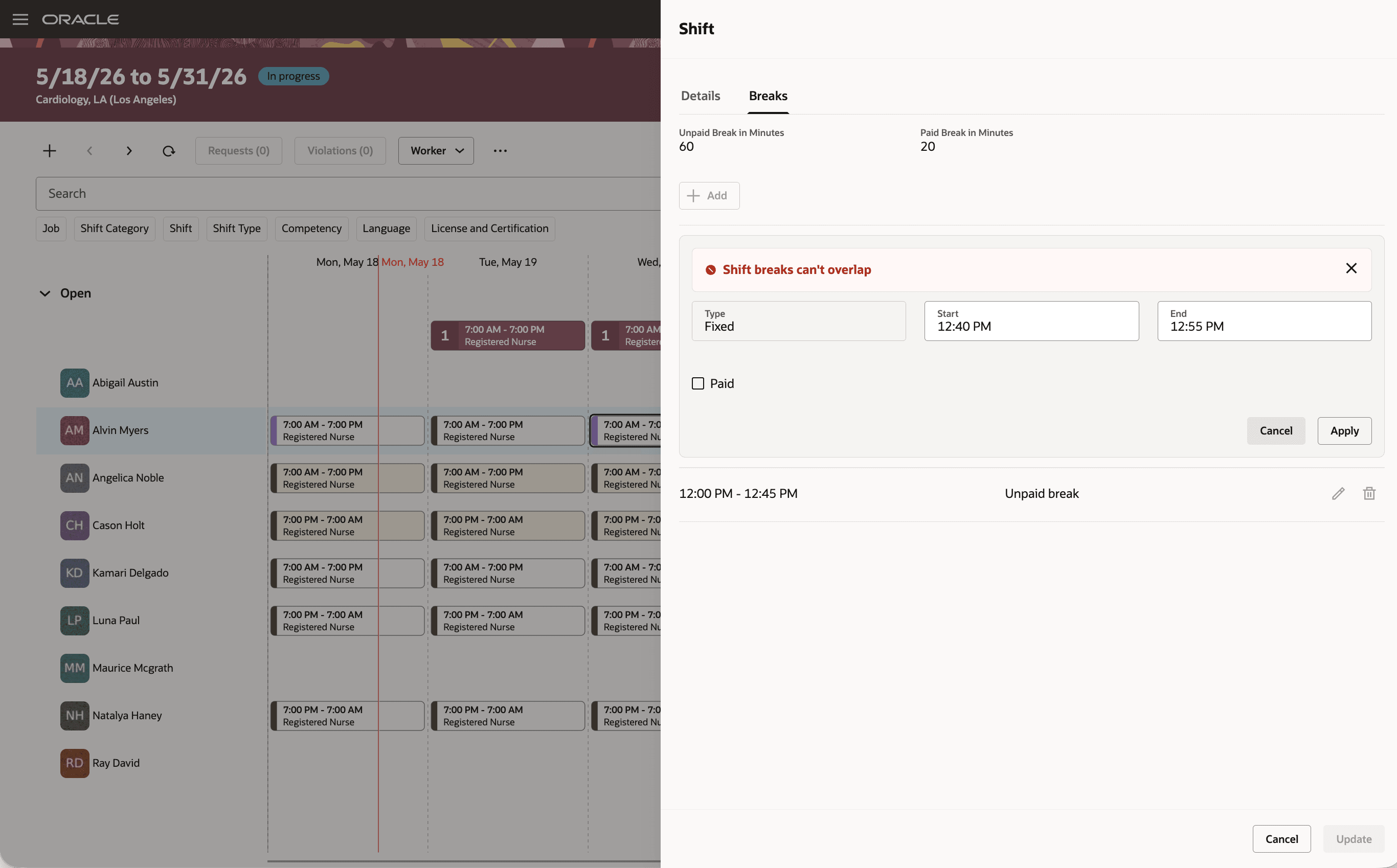Open Angelica Noble's Monday shift
The image size is (1397, 868).
point(347,478)
